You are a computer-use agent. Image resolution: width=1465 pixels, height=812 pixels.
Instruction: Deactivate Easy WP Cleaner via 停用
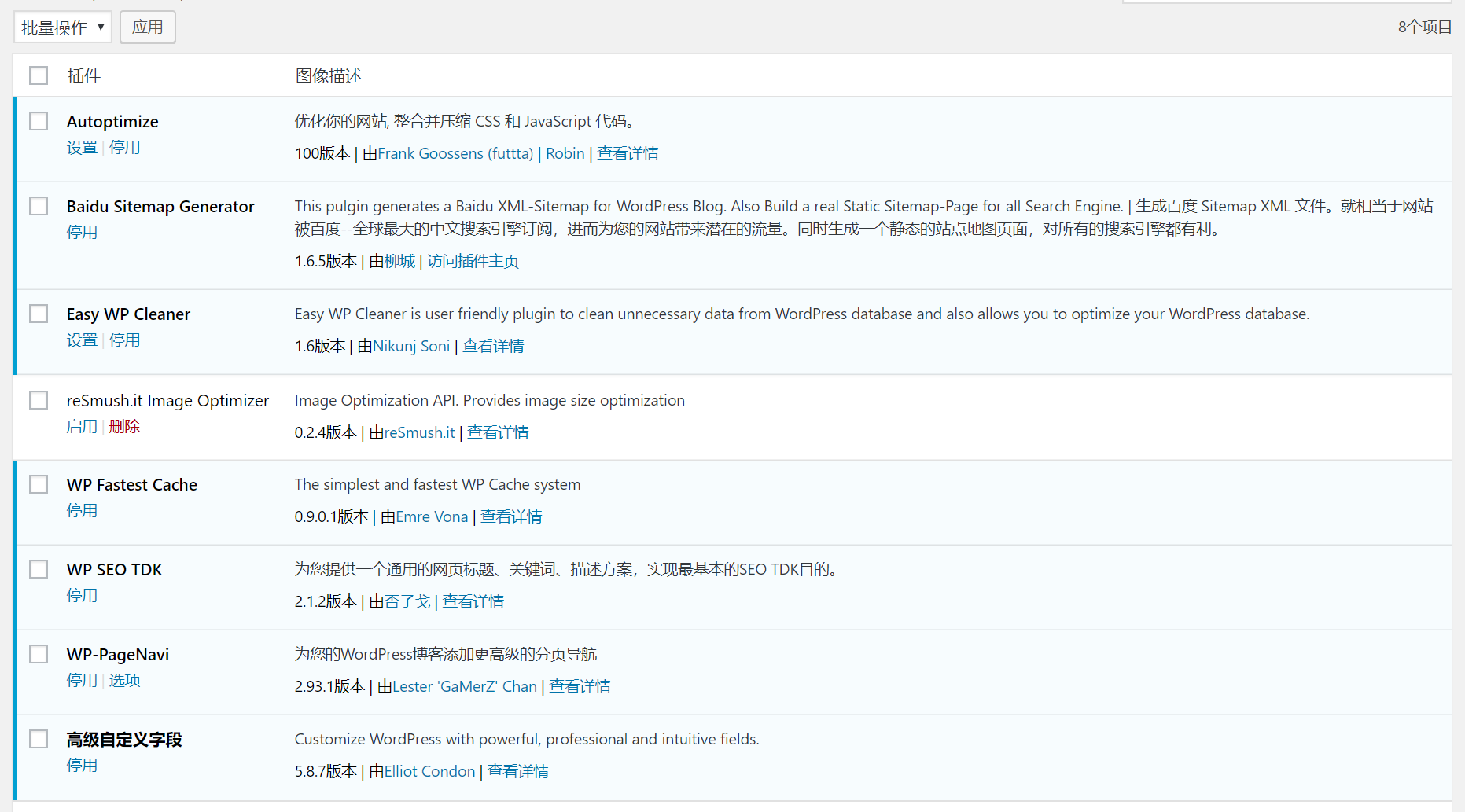(x=124, y=340)
